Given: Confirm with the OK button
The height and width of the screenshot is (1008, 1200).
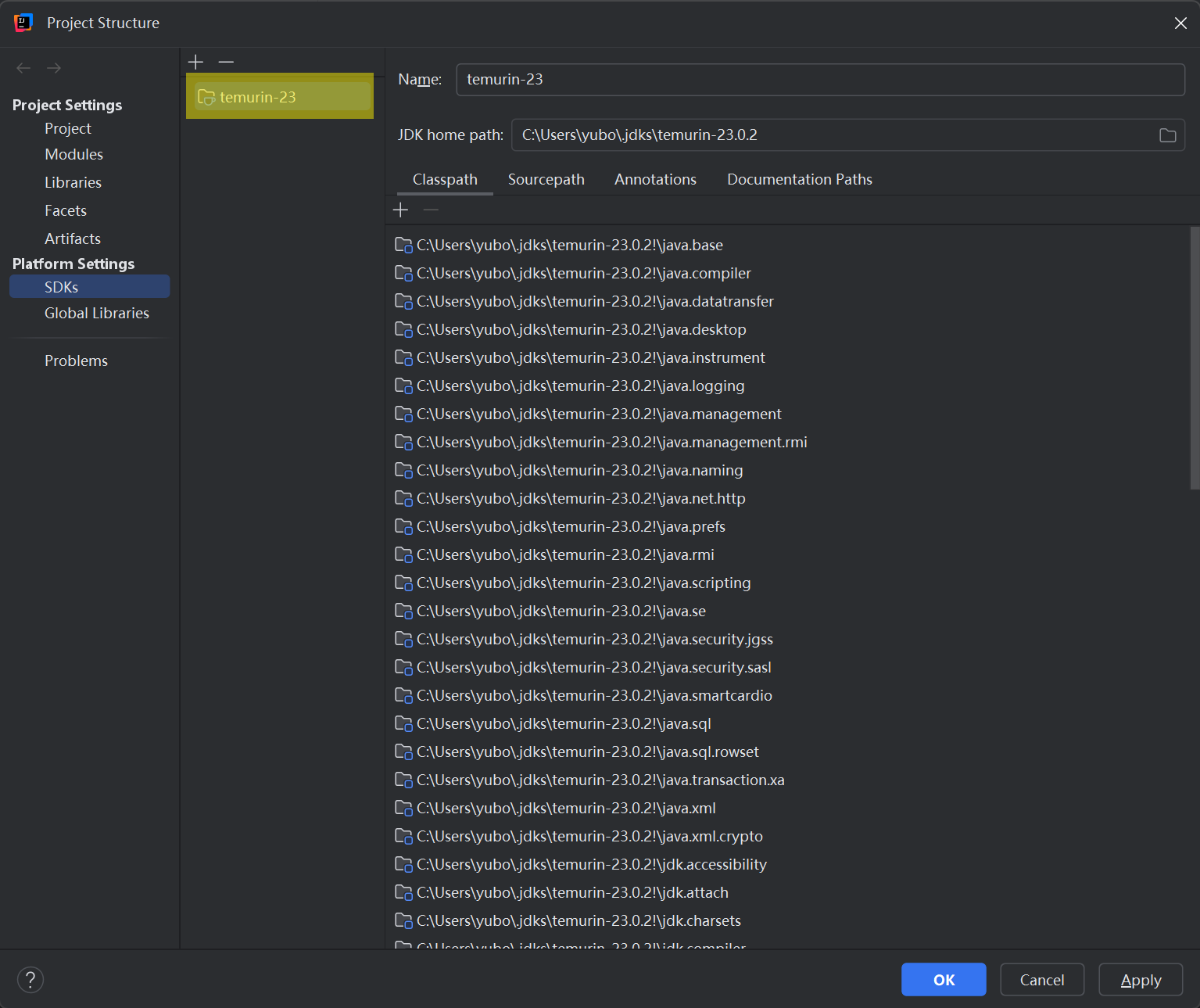Looking at the screenshot, I should tap(944, 980).
